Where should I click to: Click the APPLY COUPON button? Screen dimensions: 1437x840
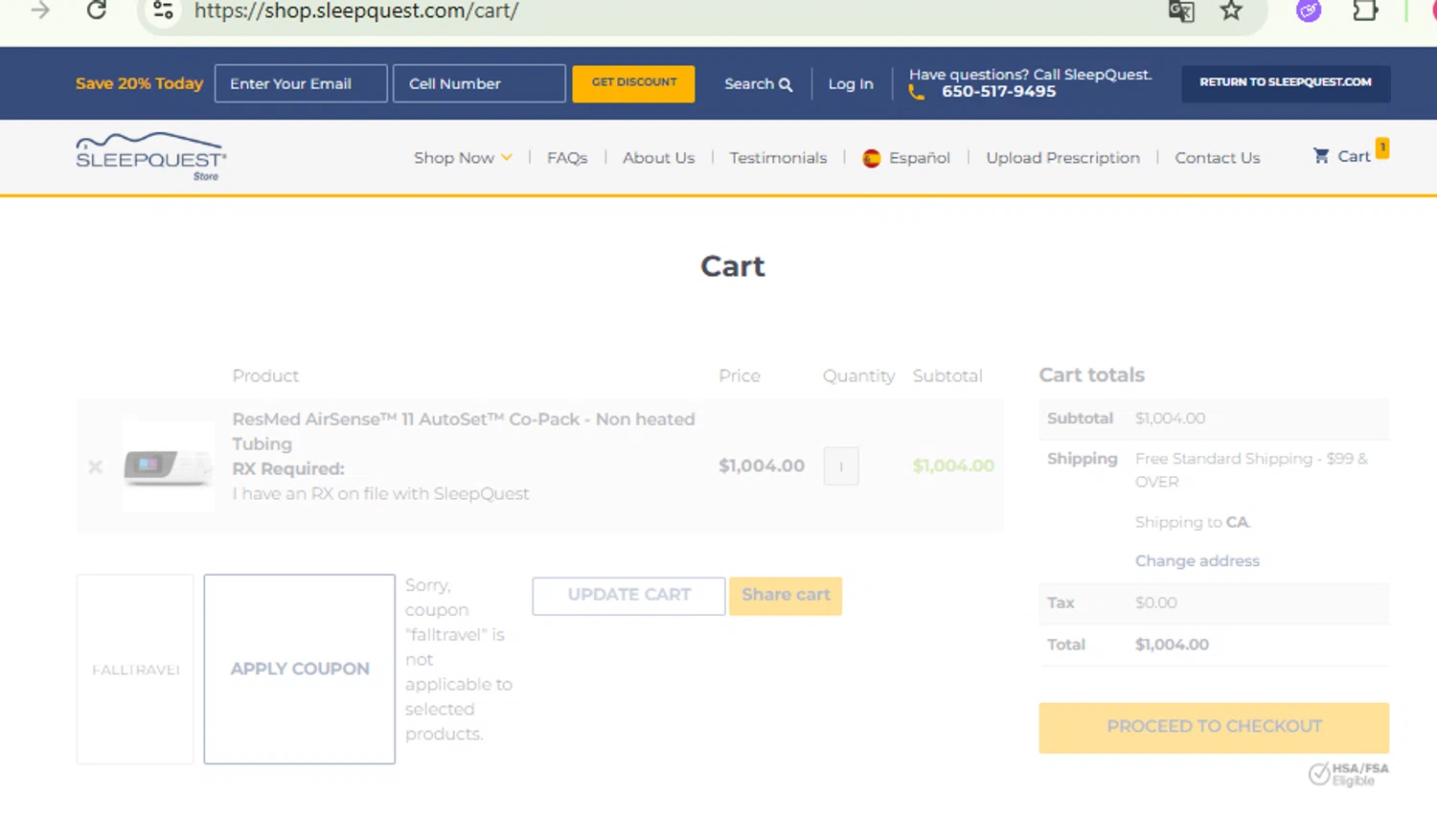300,669
